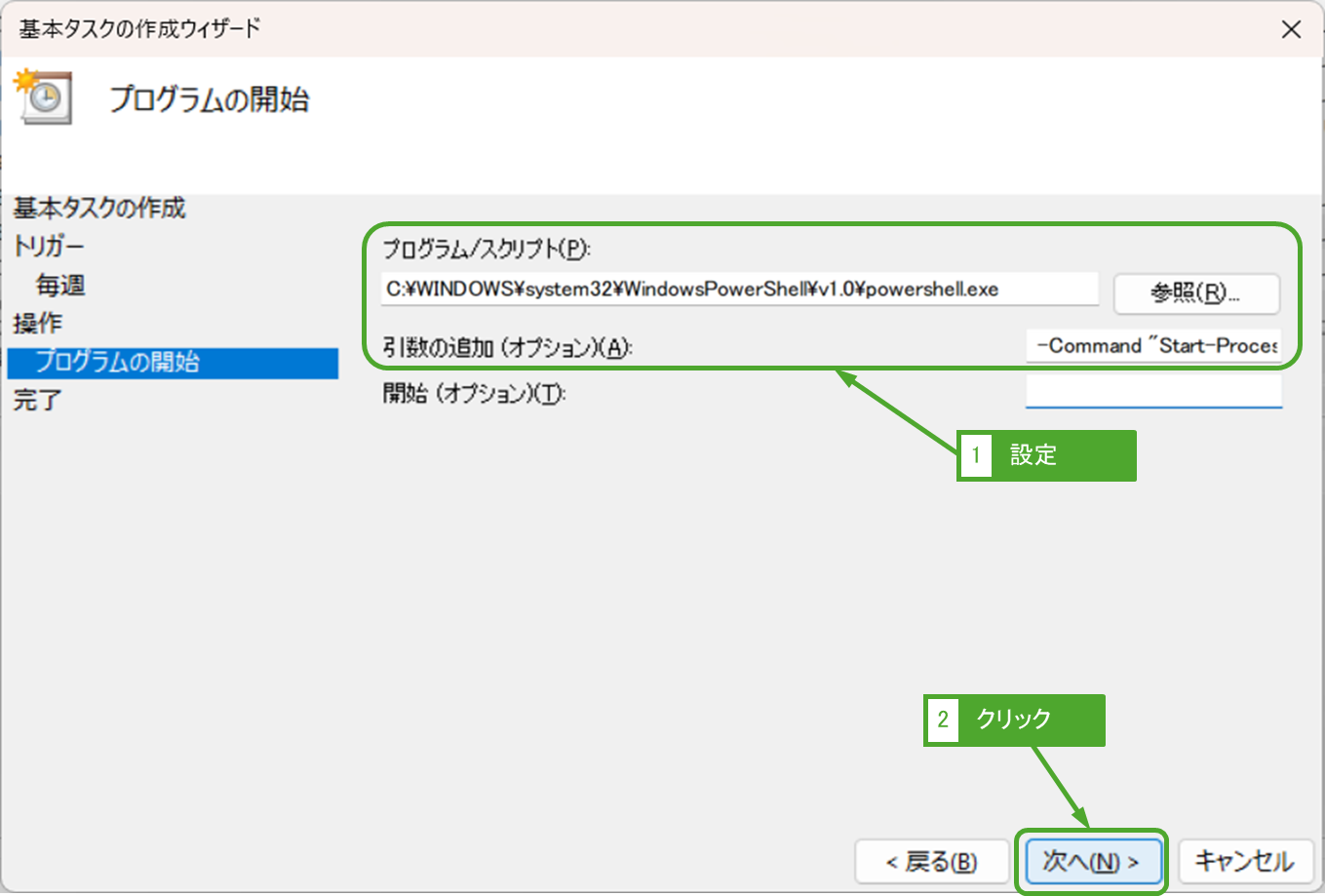Jump to the 完了 step in sidebar
Viewport: 1325px width, 896px height.
click(37, 400)
